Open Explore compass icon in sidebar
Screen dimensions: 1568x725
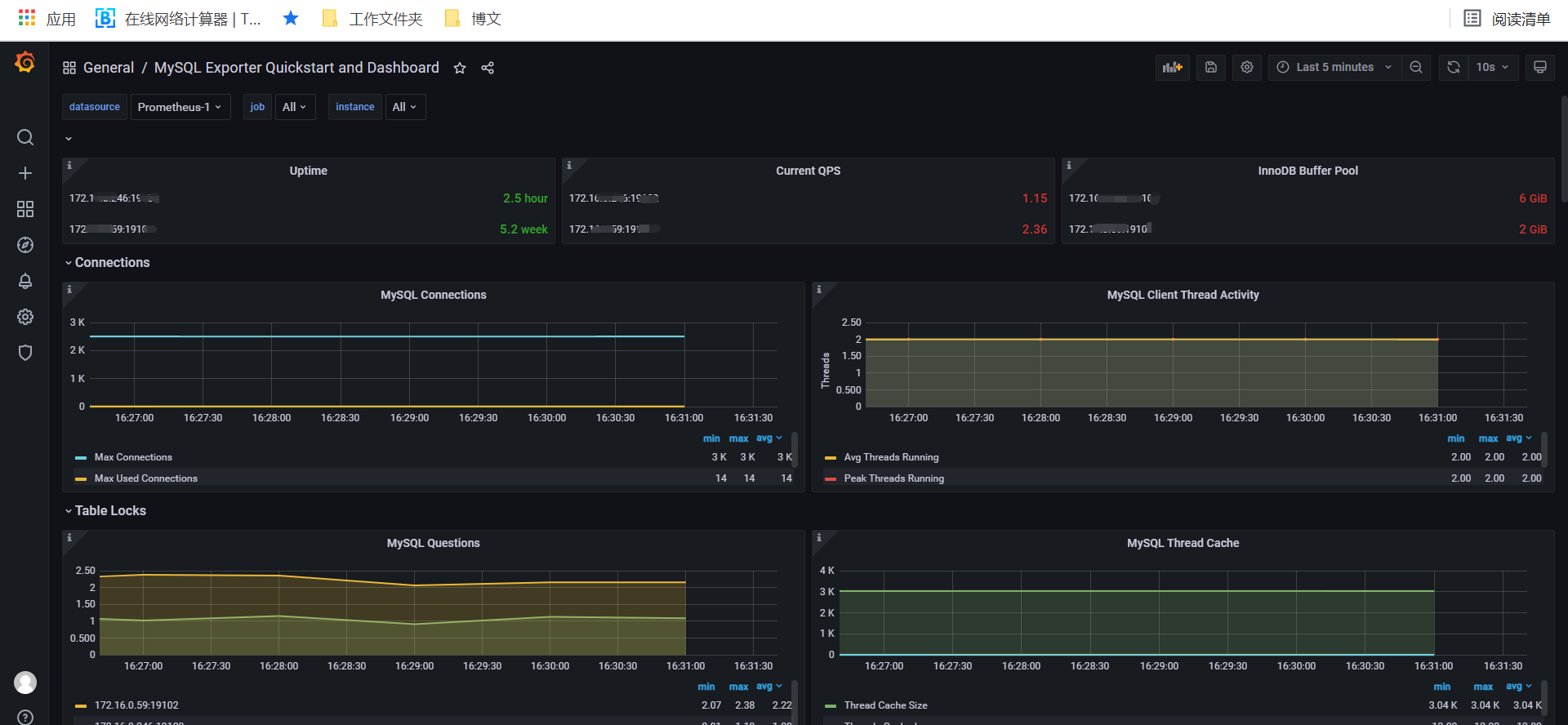tap(25, 245)
